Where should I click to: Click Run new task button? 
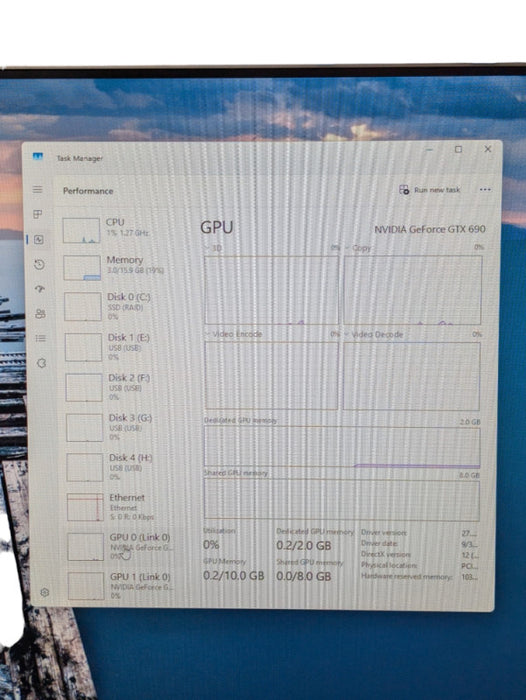pyautogui.click(x=430, y=190)
